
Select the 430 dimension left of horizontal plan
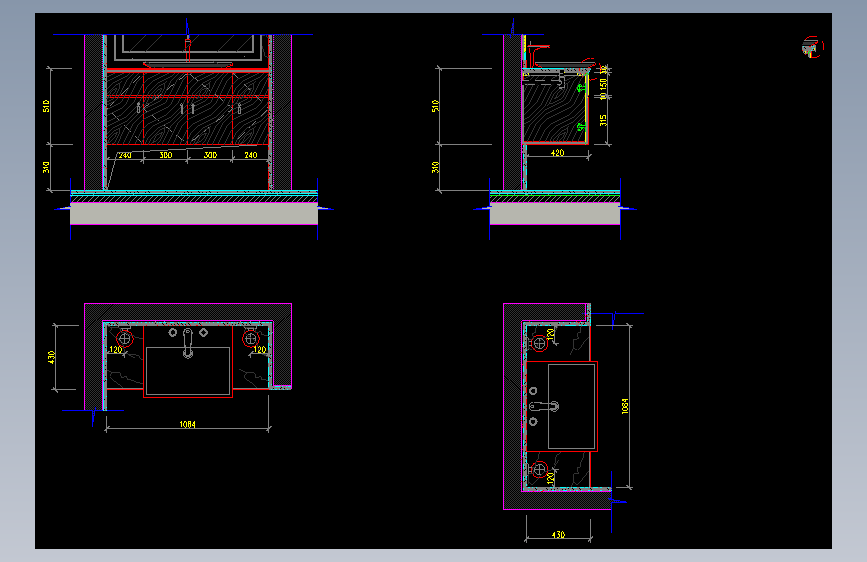pos(51,357)
